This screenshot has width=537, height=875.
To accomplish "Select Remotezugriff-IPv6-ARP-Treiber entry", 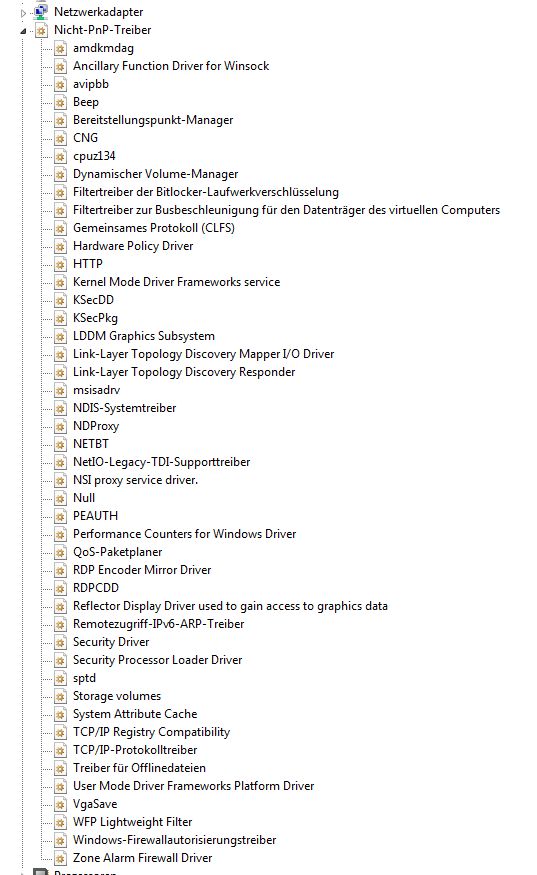I will tap(159, 624).
